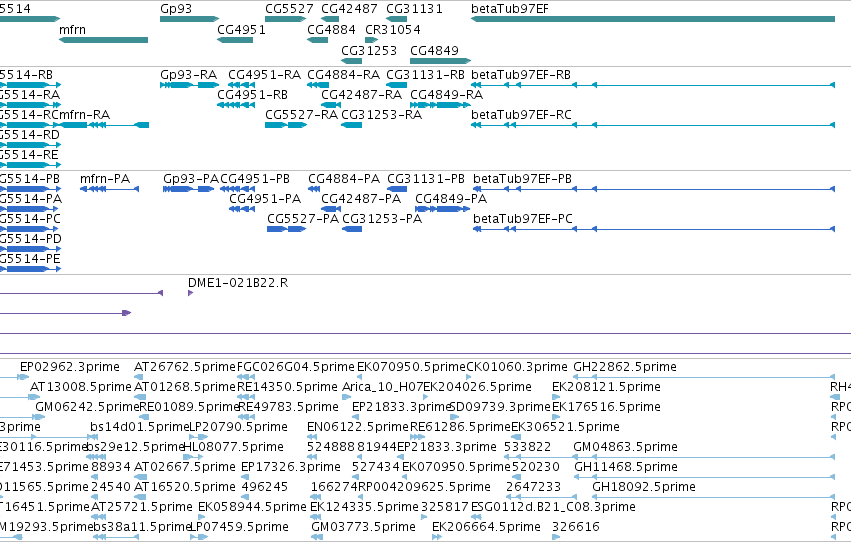This screenshot has height=542, width=851.
Task: Click the AT13008.5prime EST label
Action: point(81,387)
